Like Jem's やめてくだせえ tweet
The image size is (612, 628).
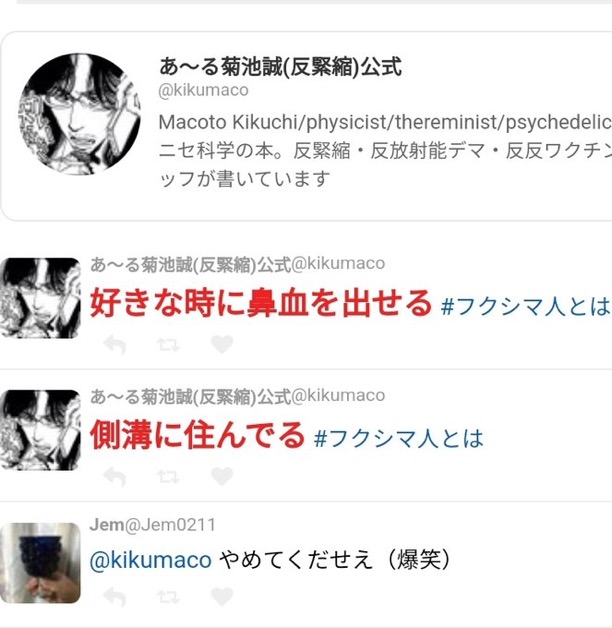coord(222,597)
